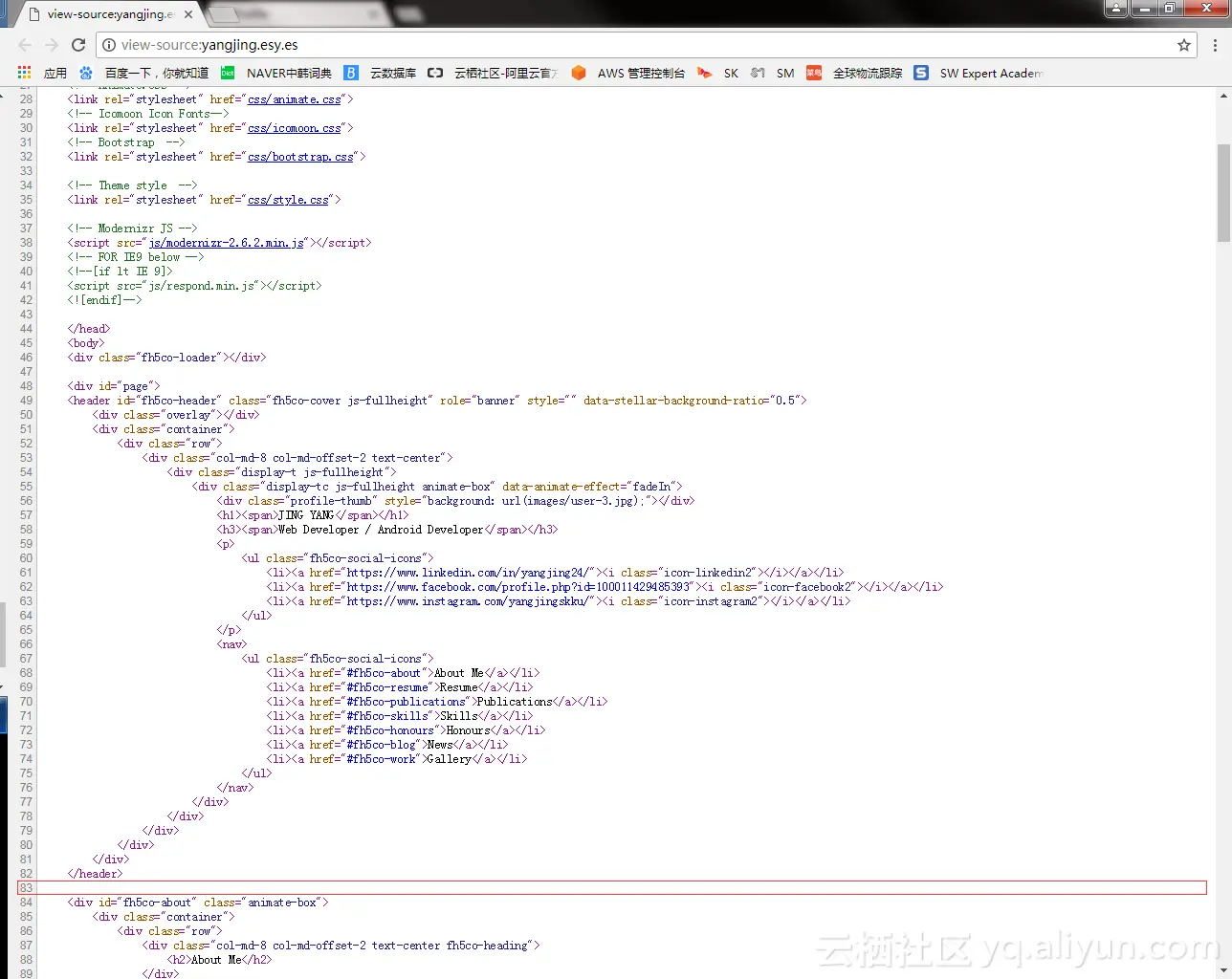Click the #fh5co-work href text
Screen dimensions: 1232x979
(381, 759)
